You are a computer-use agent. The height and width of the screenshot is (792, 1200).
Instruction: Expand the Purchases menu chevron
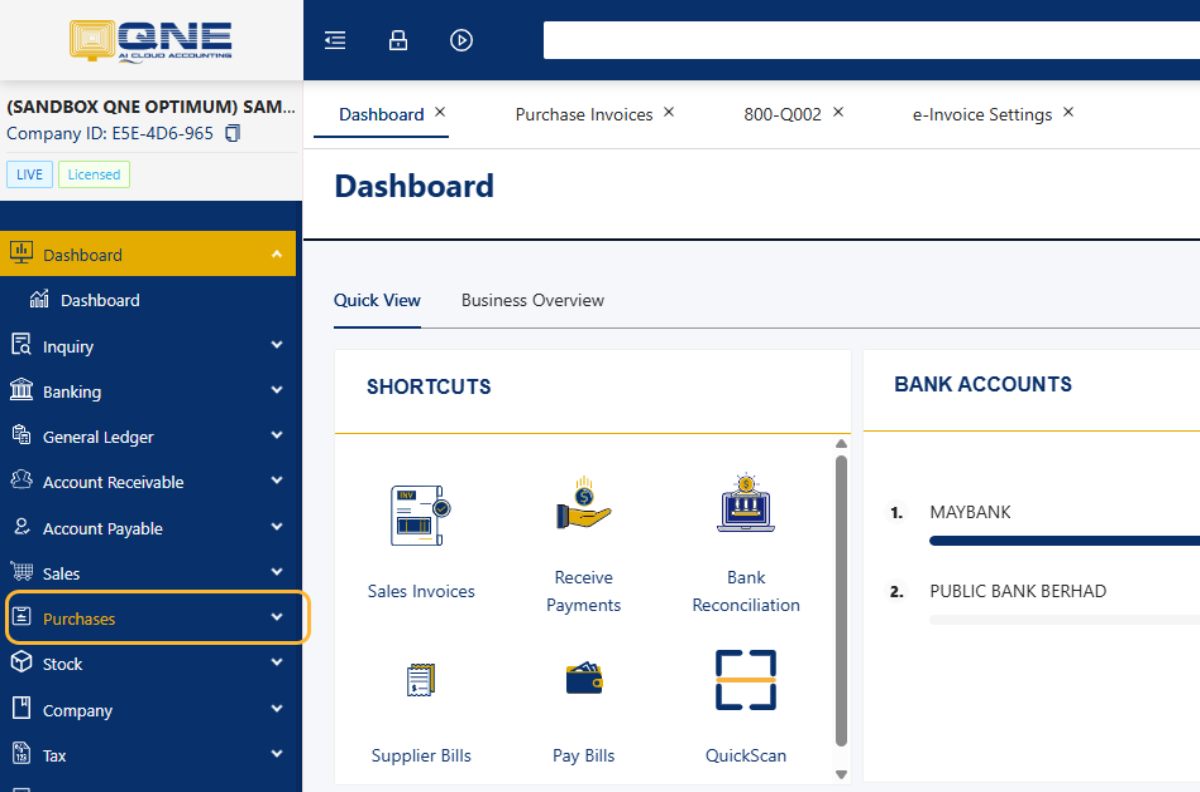point(277,618)
